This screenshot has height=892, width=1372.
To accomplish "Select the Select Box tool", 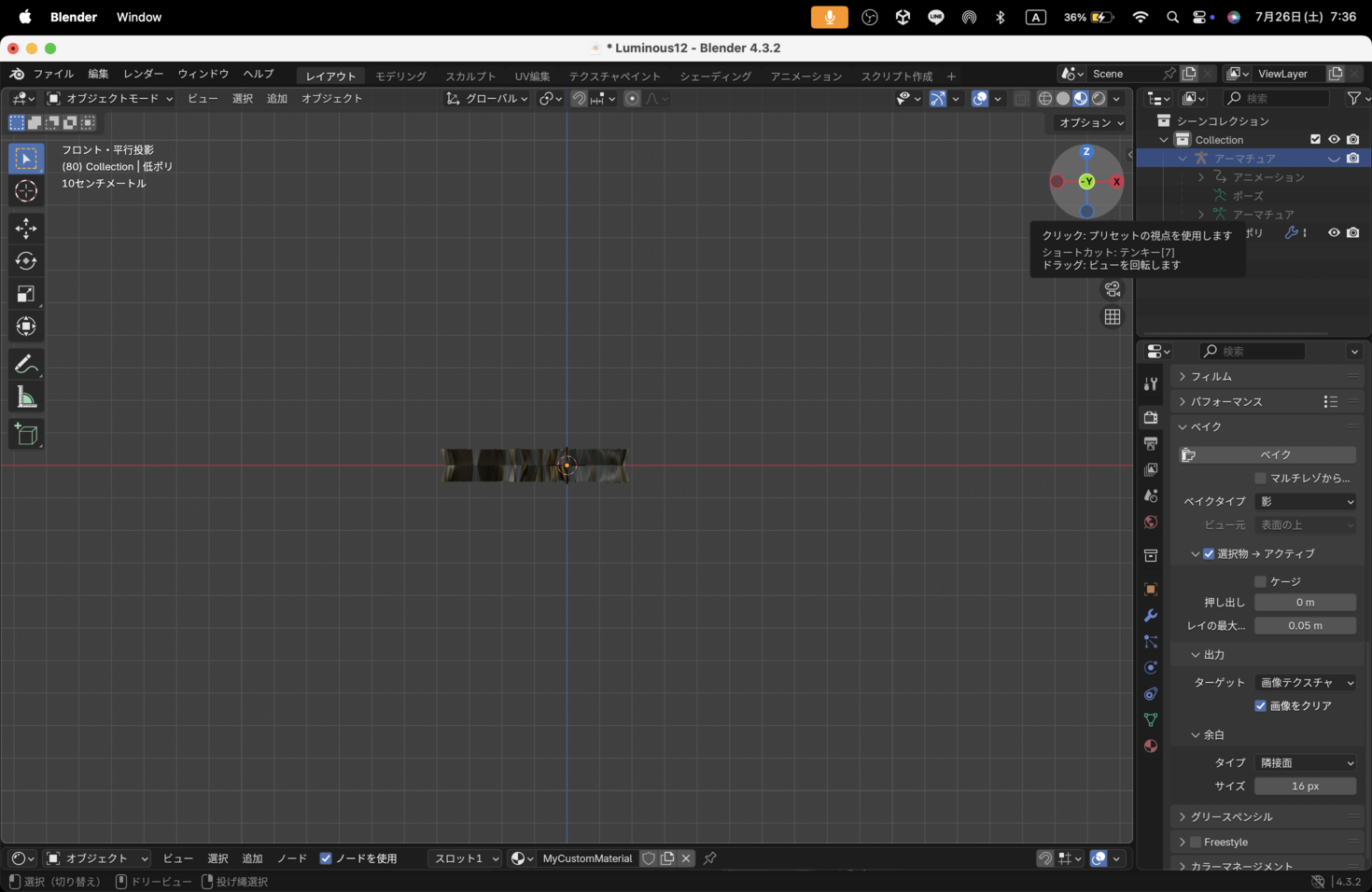I will (26, 159).
